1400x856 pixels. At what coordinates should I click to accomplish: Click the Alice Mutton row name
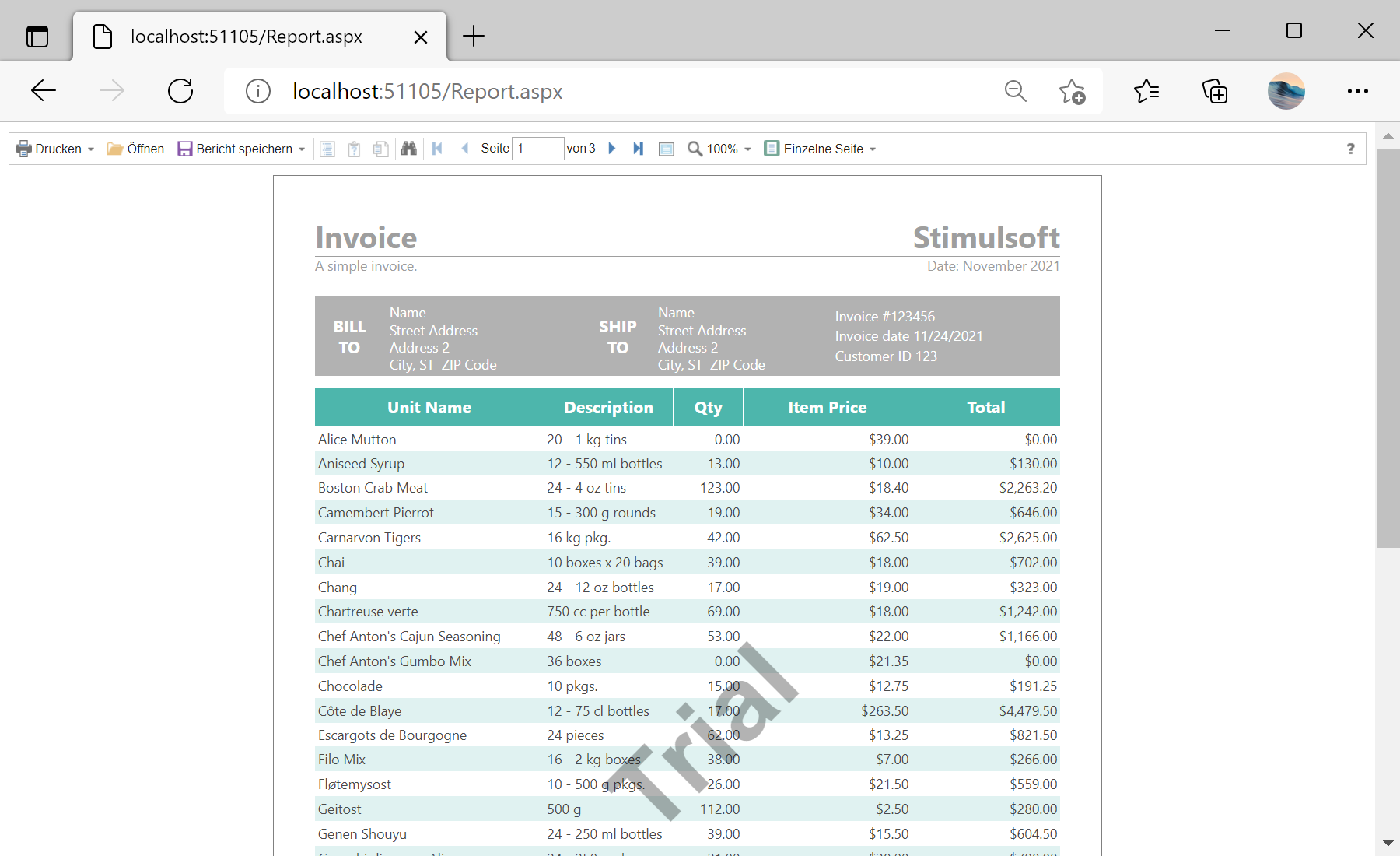357,440
